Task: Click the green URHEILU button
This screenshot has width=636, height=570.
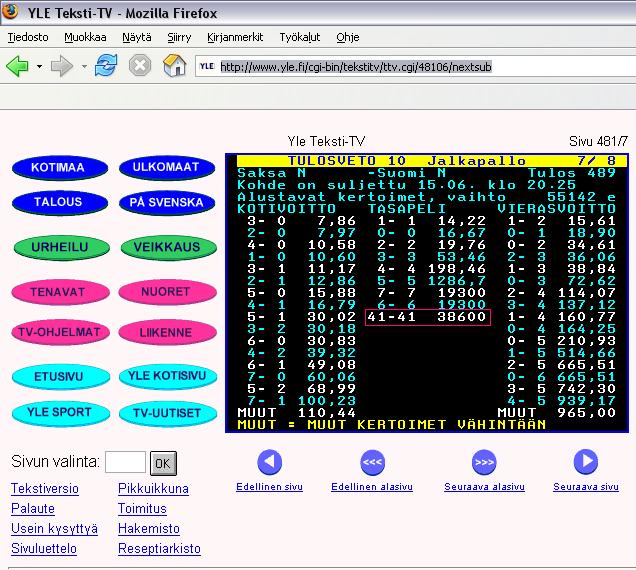Action: 61,247
